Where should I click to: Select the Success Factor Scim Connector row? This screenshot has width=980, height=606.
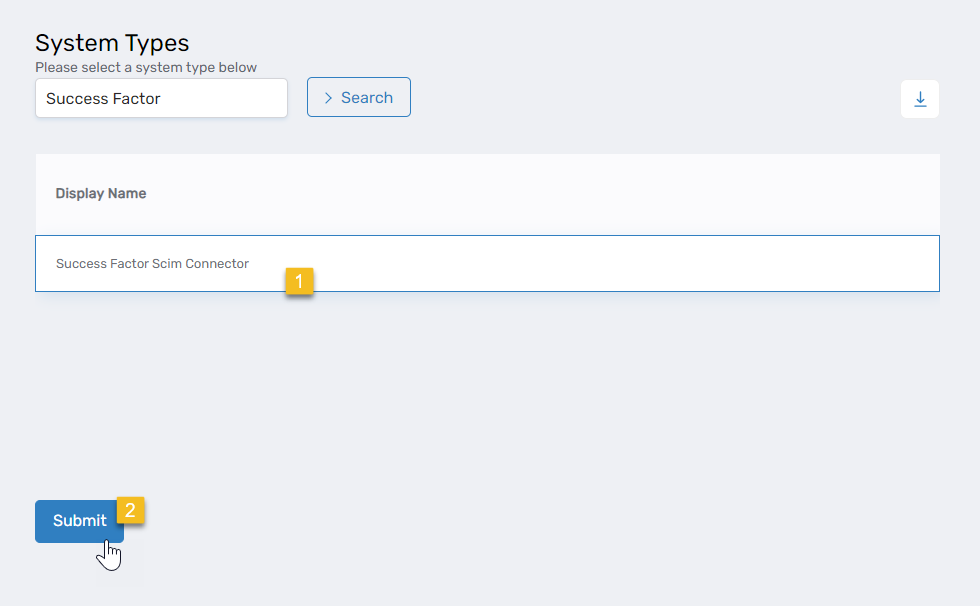click(487, 264)
